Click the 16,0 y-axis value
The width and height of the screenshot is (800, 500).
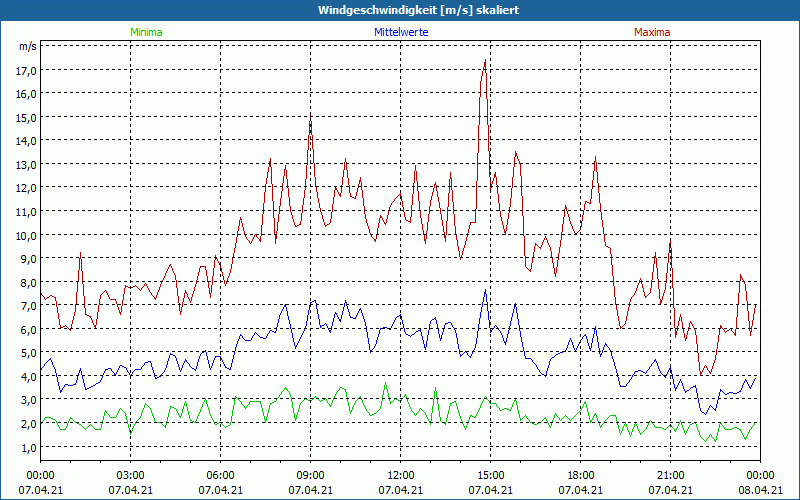click(x=26, y=94)
